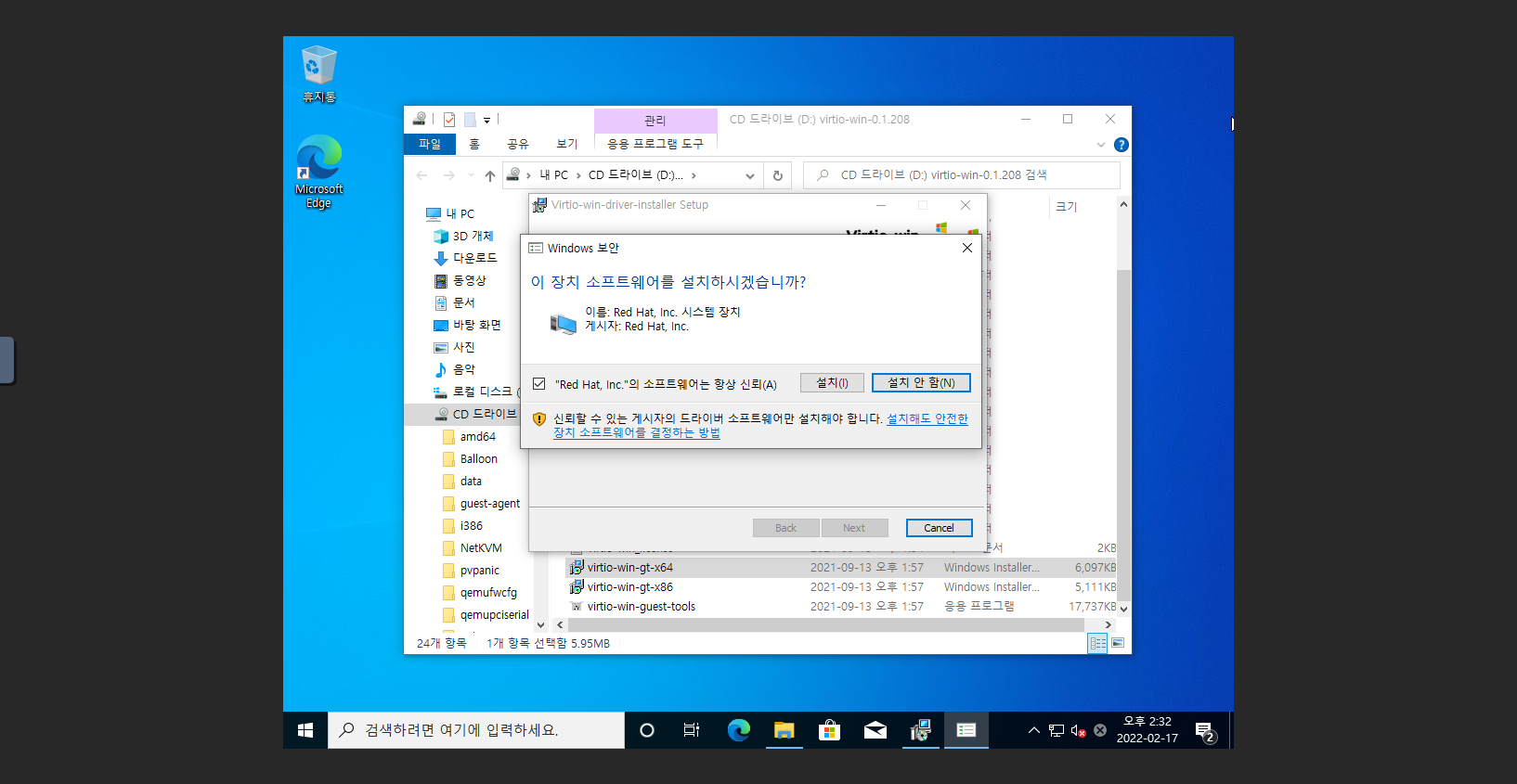
Task: Launch Edge from the taskbar
Action: (738, 730)
